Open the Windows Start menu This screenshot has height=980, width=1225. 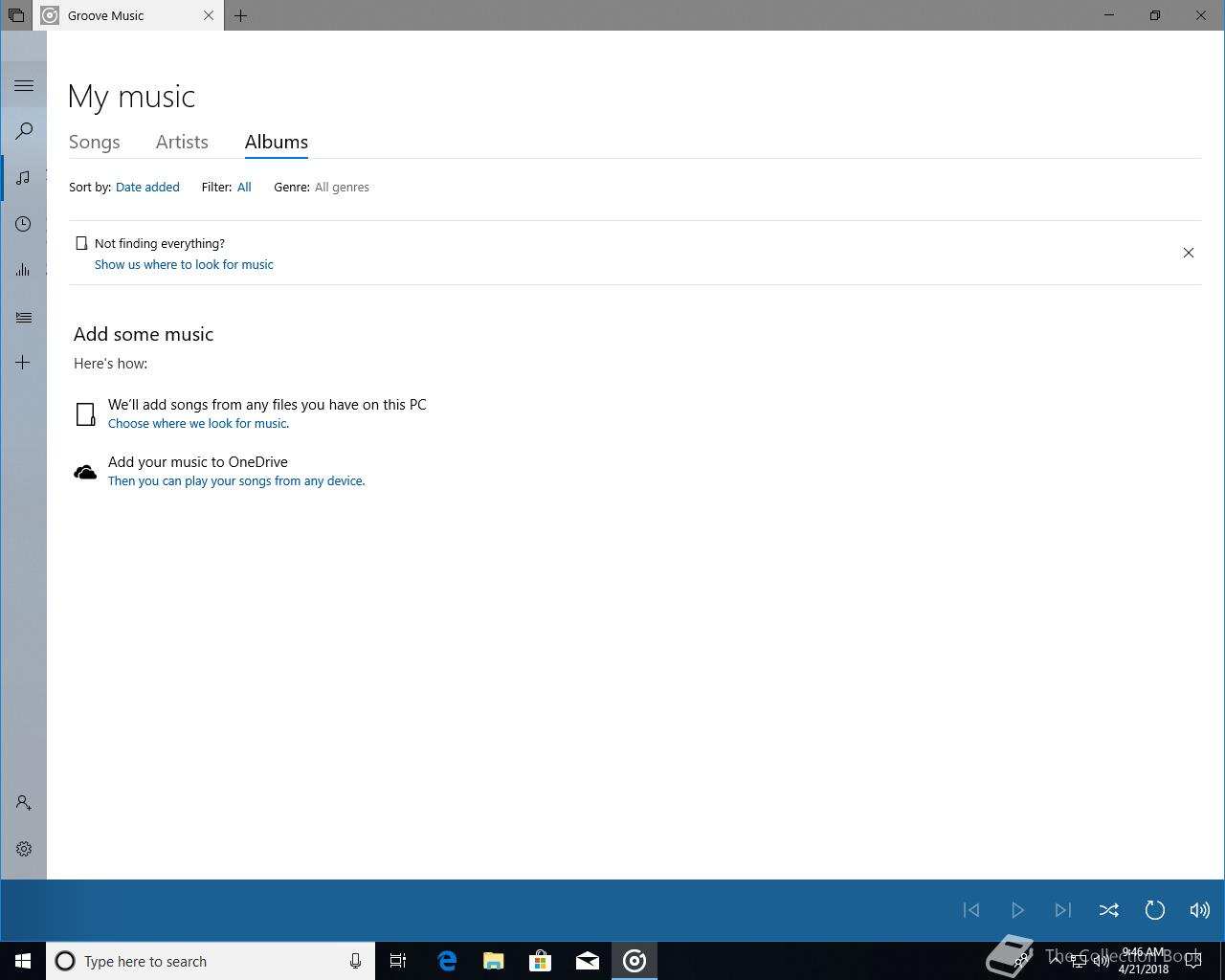(23, 961)
